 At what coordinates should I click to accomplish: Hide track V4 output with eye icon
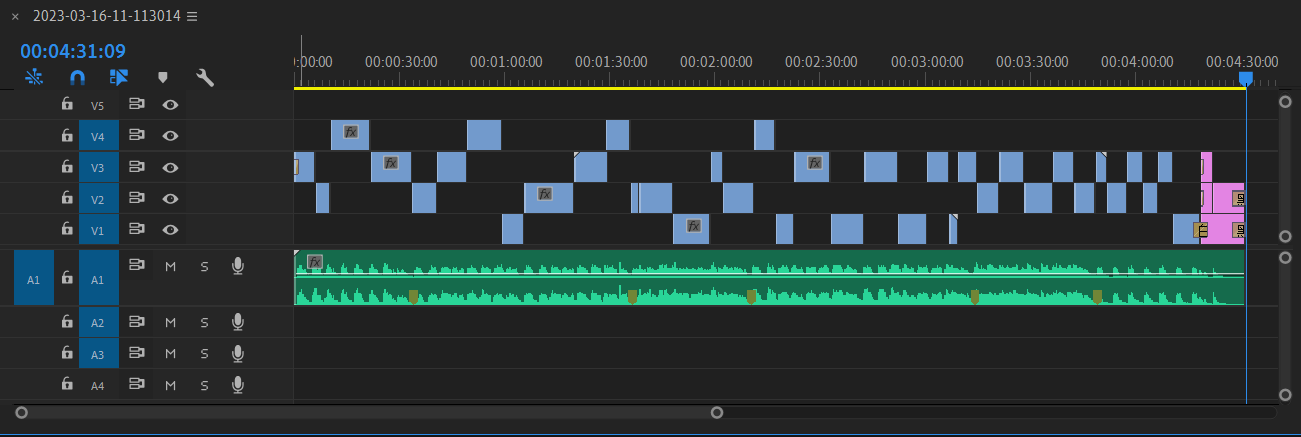click(171, 135)
